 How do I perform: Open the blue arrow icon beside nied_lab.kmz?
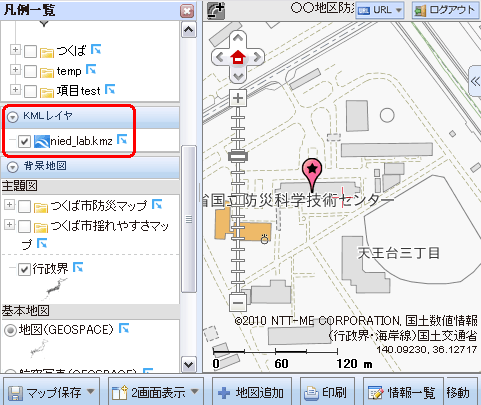point(122,140)
